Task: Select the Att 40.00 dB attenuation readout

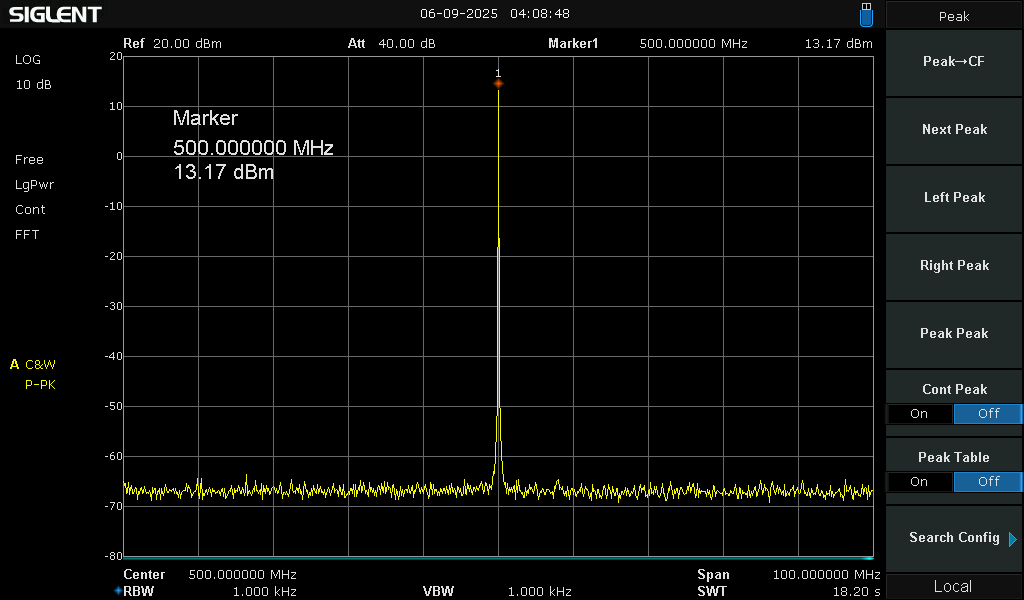Action: click(x=406, y=44)
